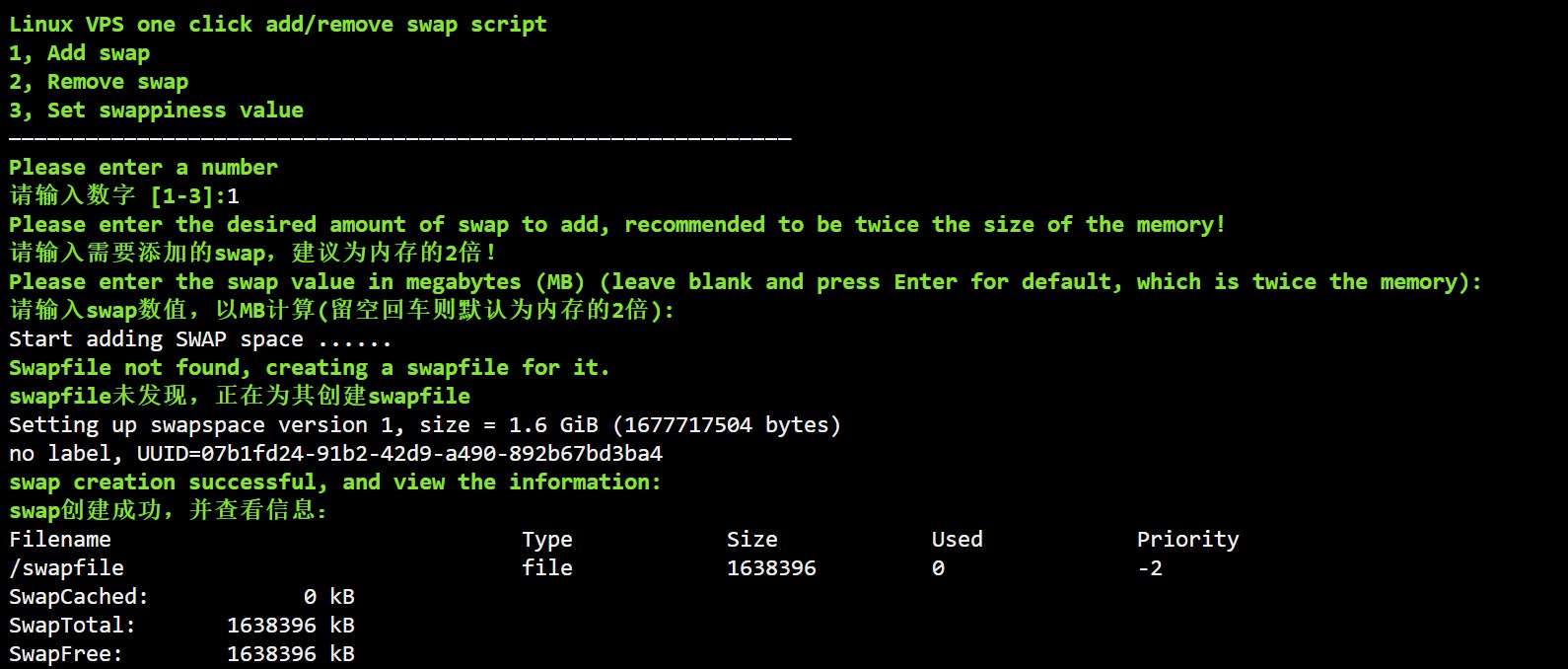This screenshot has width=1568, height=669.
Task: Click the entered value after [1-3]:
Action: click(x=233, y=196)
